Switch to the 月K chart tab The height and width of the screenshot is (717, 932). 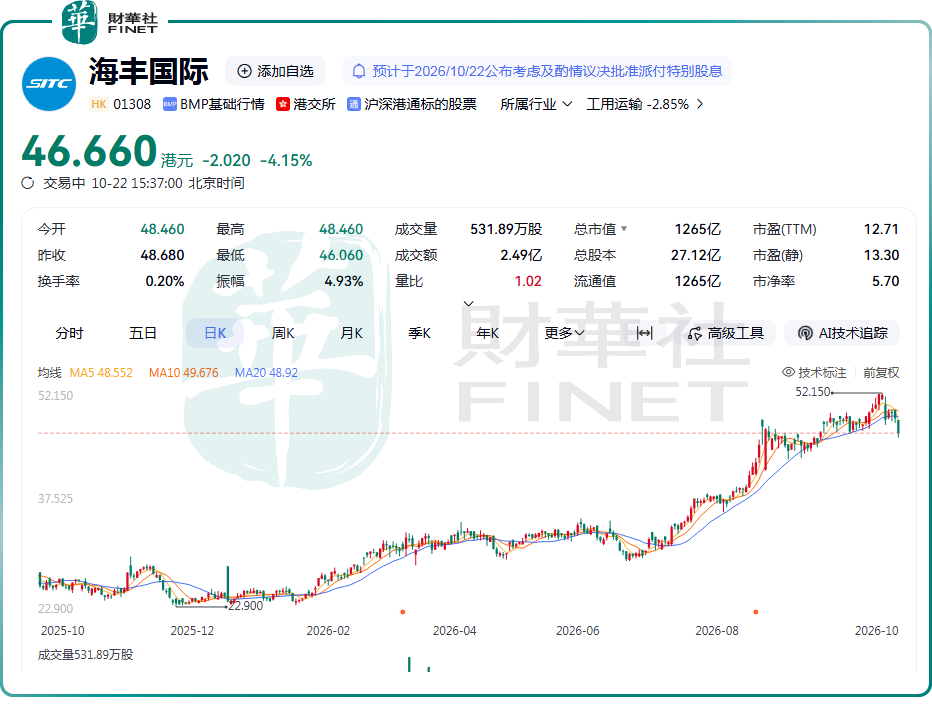tap(351, 334)
